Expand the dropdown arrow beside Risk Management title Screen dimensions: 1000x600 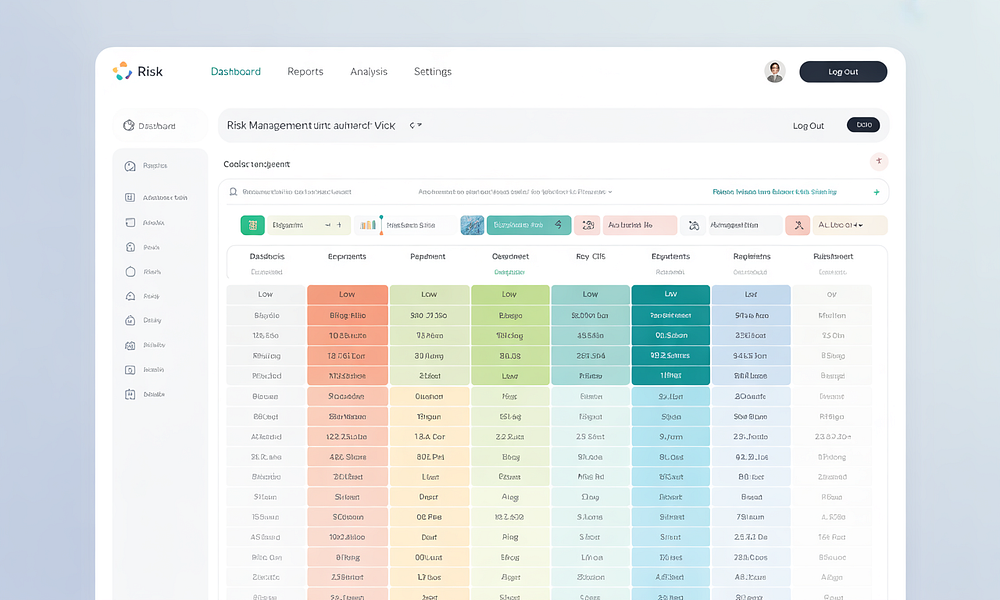(x=416, y=125)
